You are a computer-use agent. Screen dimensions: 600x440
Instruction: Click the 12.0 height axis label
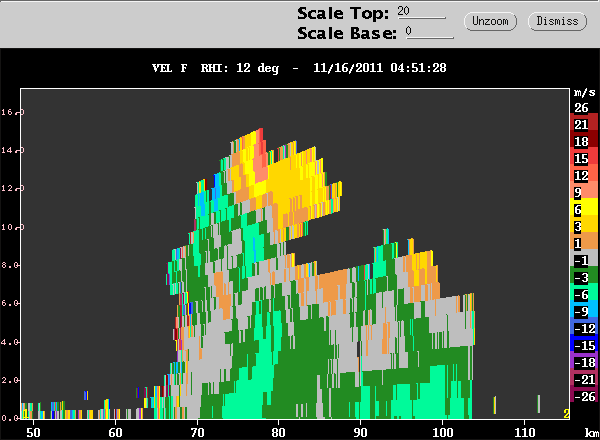coord(13,188)
